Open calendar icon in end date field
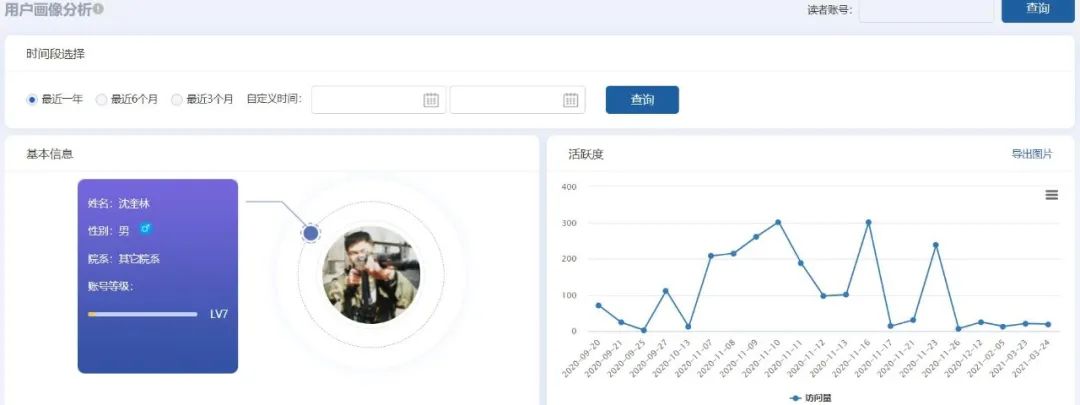The height and width of the screenshot is (405, 1080). pos(571,100)
